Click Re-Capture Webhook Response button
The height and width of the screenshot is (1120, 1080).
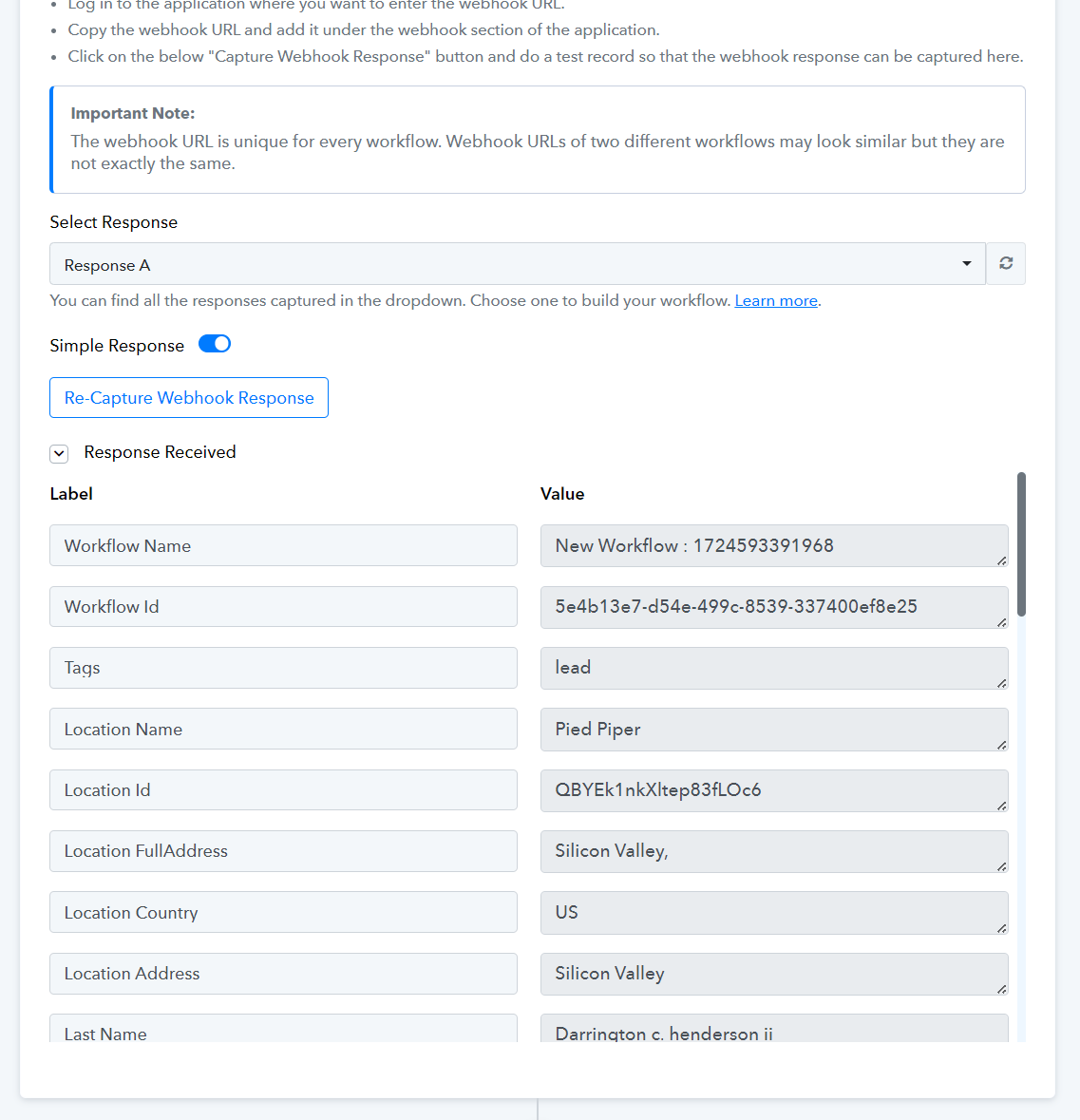tap(189, 398)
